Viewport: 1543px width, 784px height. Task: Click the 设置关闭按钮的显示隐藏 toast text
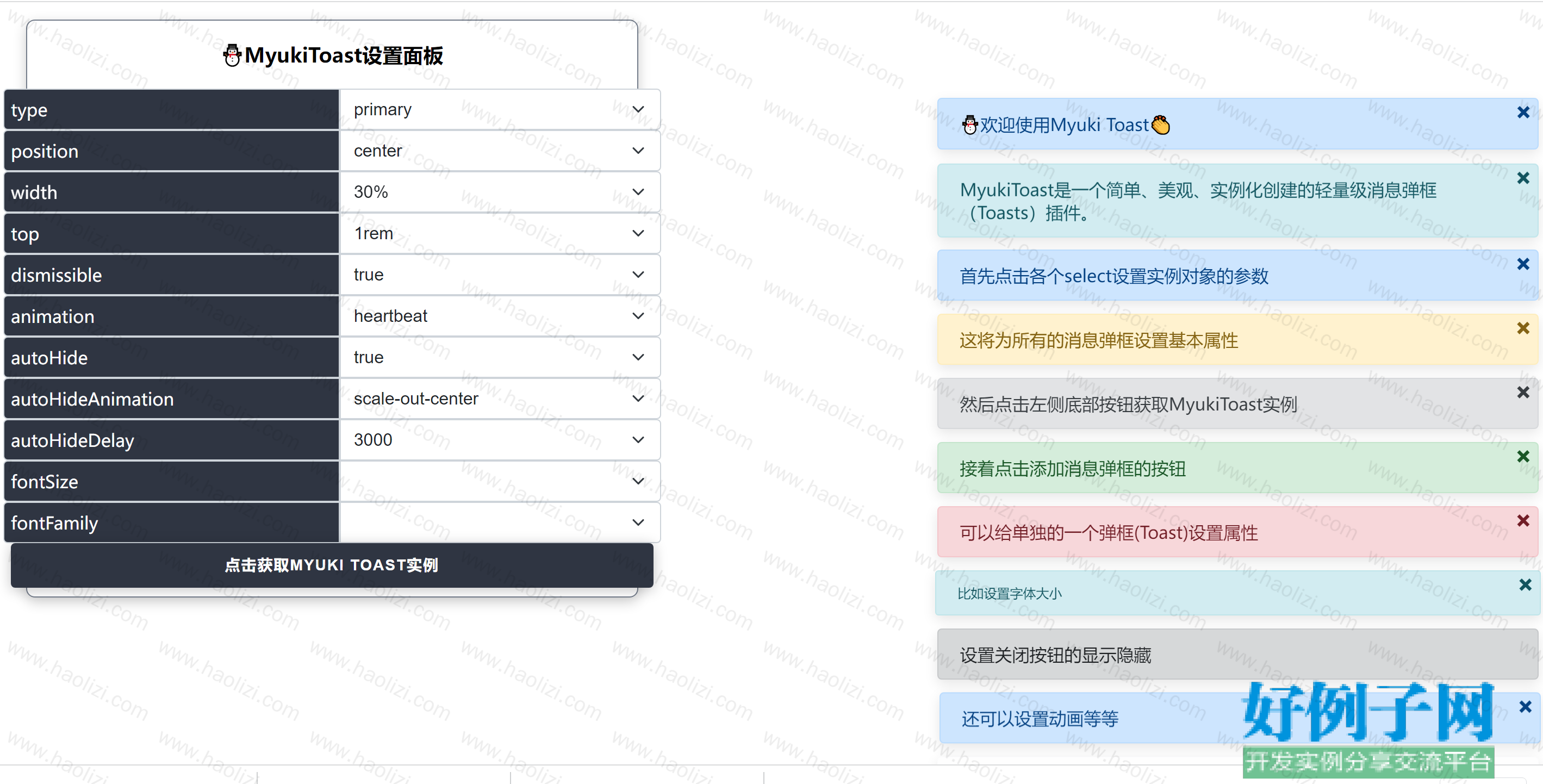tap(1055, 655)
